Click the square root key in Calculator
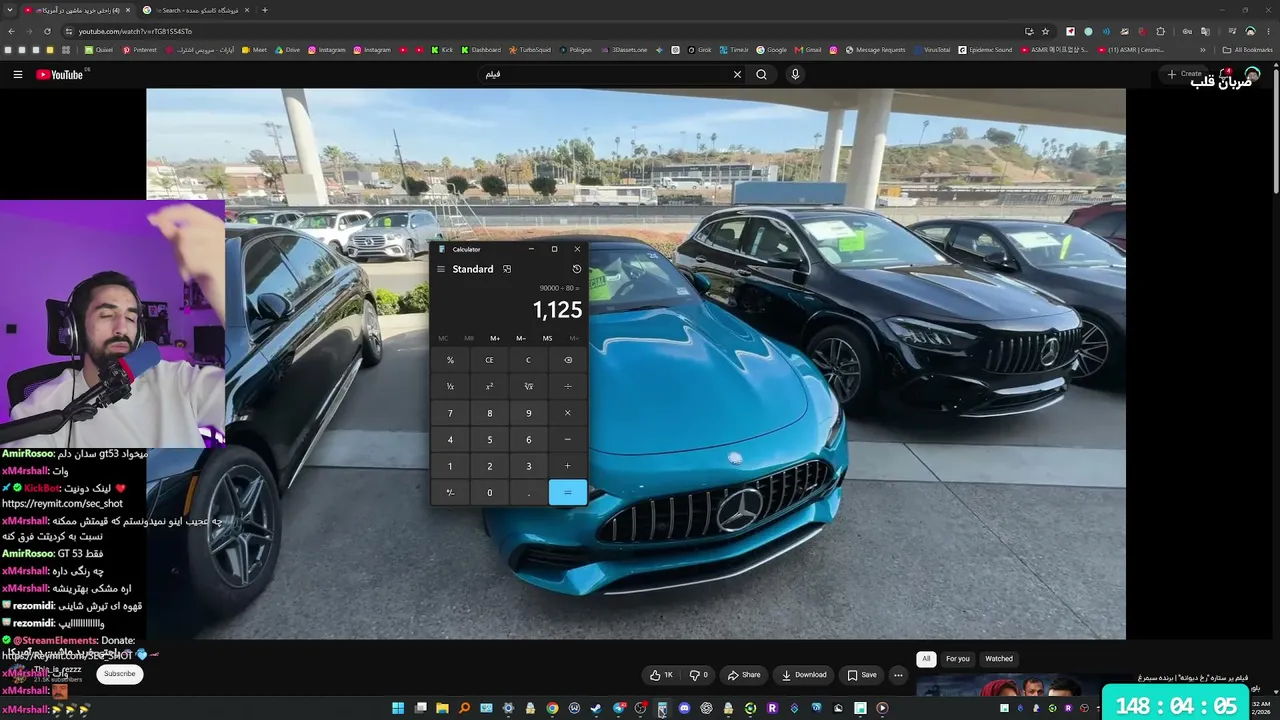This screenshot has height=720, width=1280. (x=528, y=386)
